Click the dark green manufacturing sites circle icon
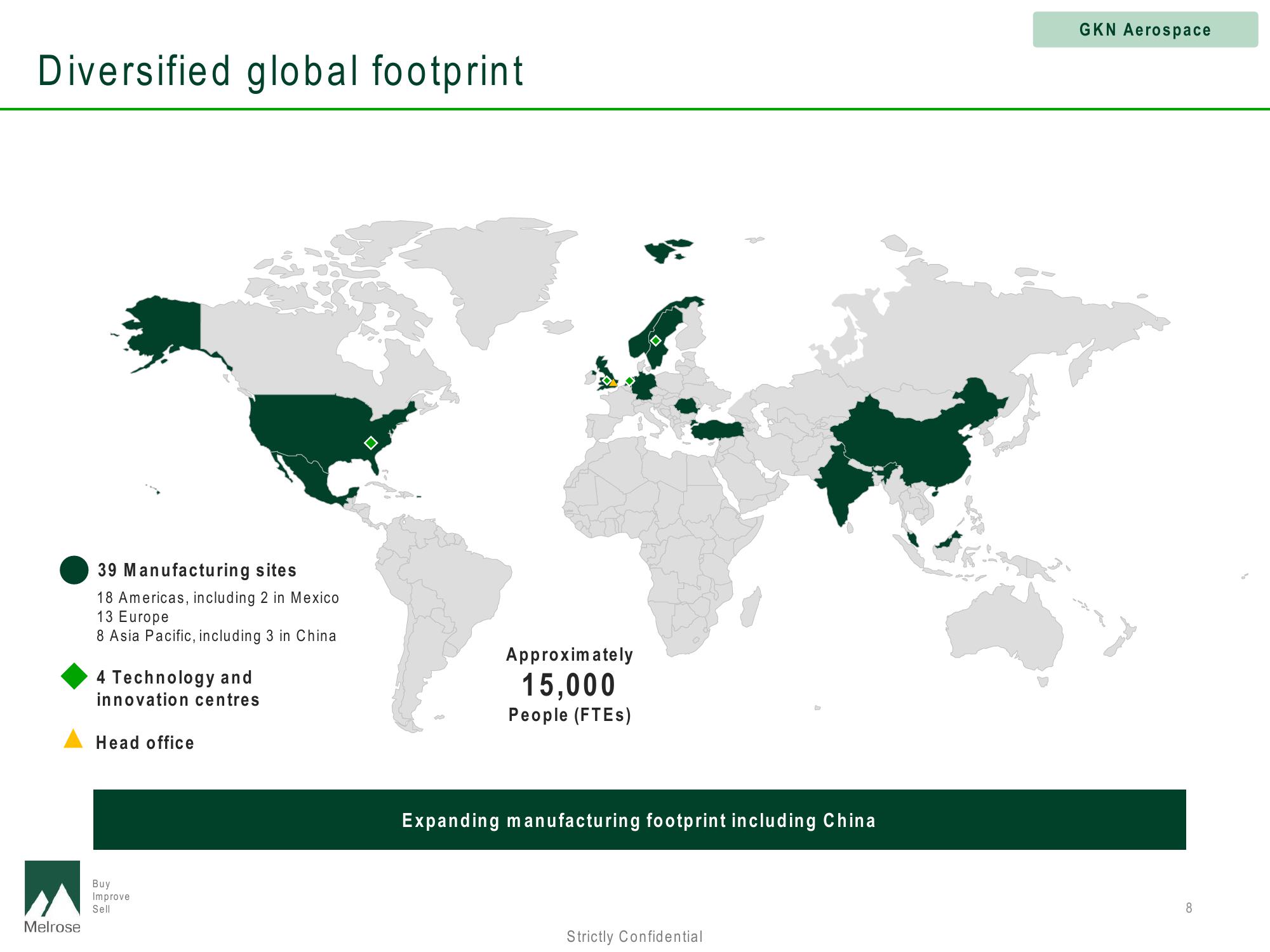This screenshot has width=1270, height=952. point(74,570)
